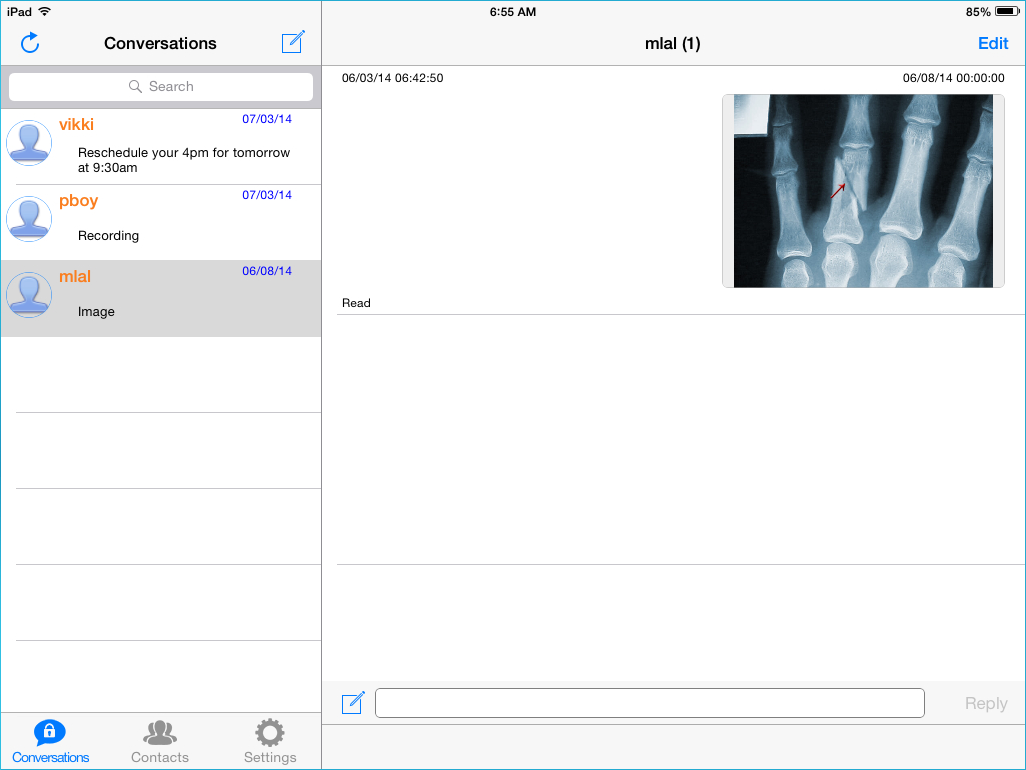Select the mlal conversation name

click(x=75, y=276)
